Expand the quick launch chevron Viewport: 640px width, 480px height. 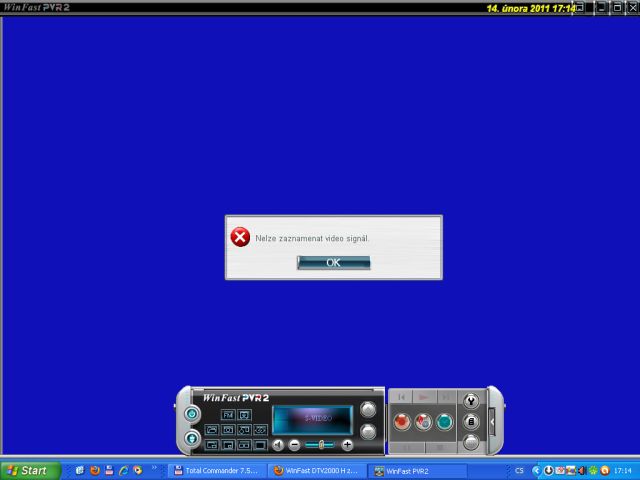click(154, 468)
